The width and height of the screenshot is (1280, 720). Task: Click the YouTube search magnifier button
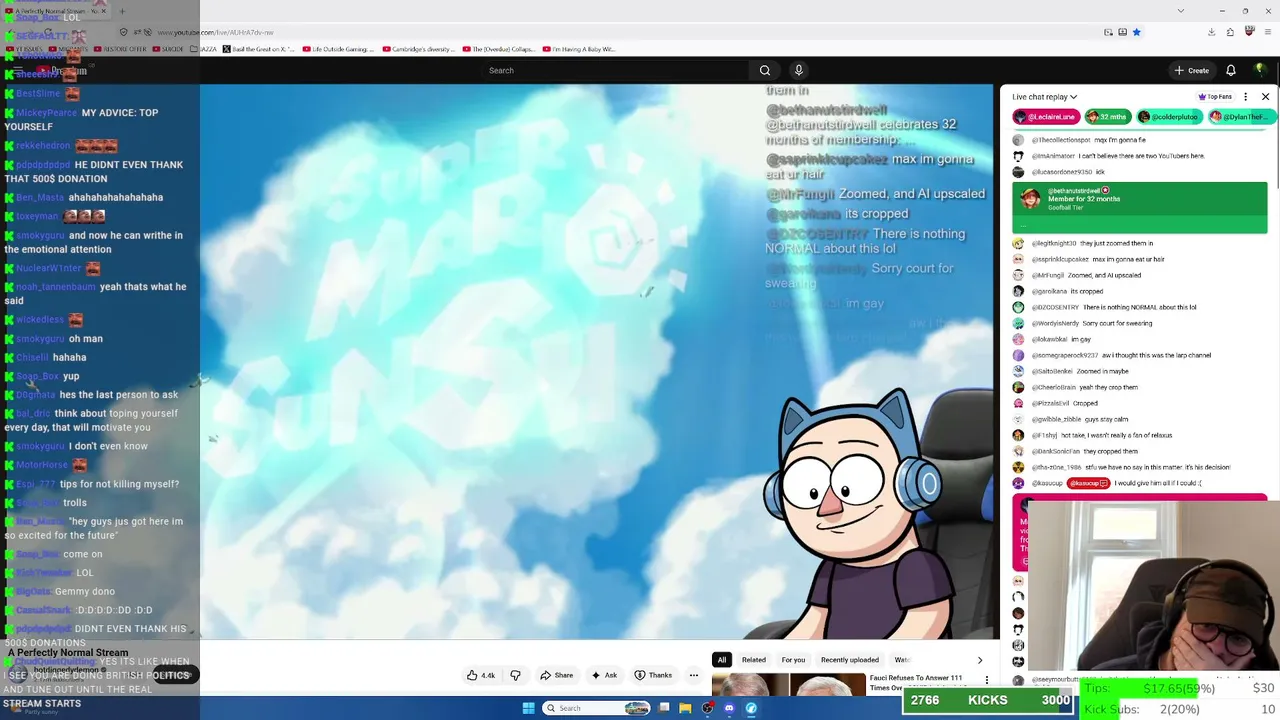(765, 70)
